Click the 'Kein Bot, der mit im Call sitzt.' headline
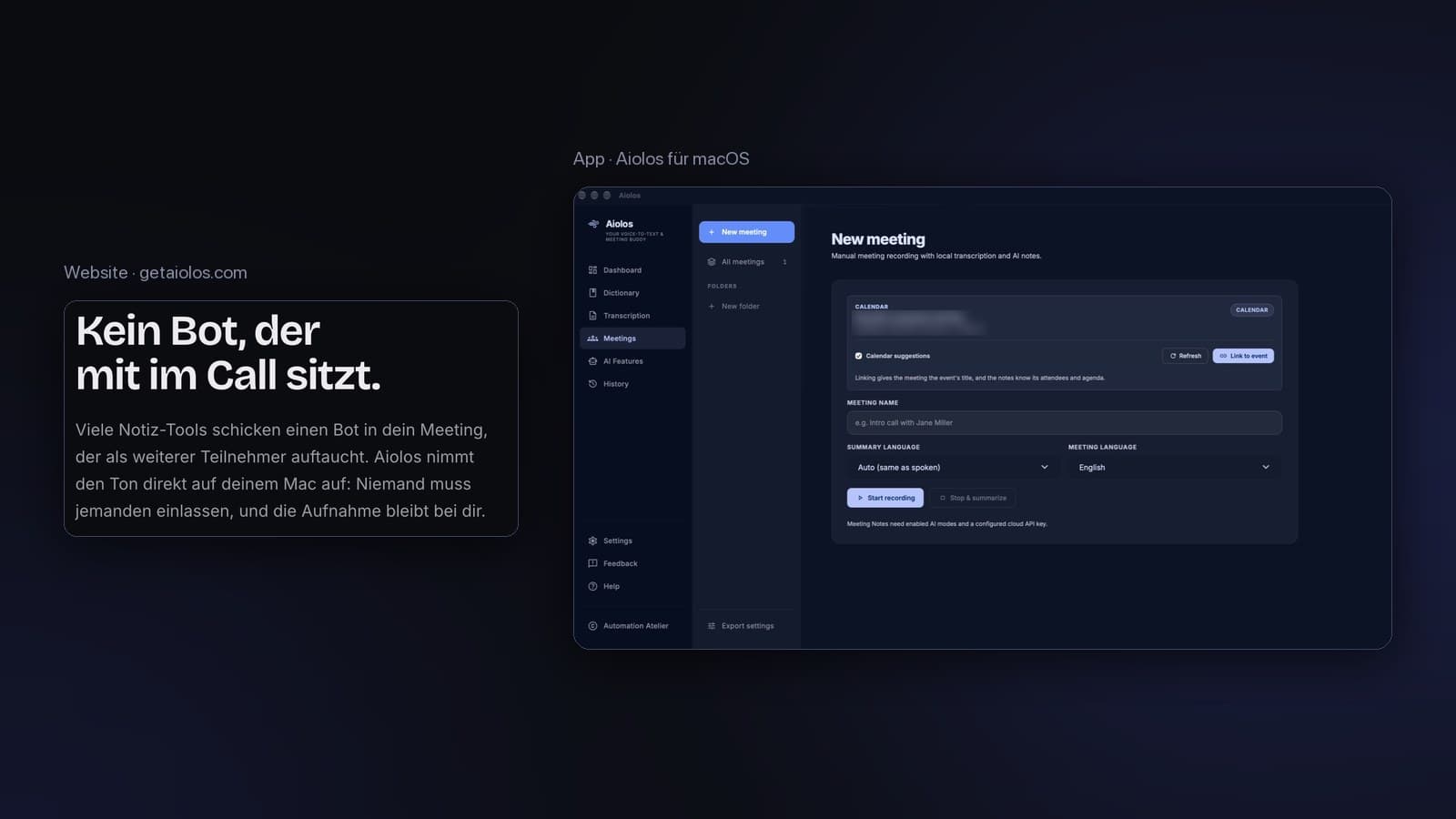This screenshot has height=819, width=1456. (x=228, y=353)
